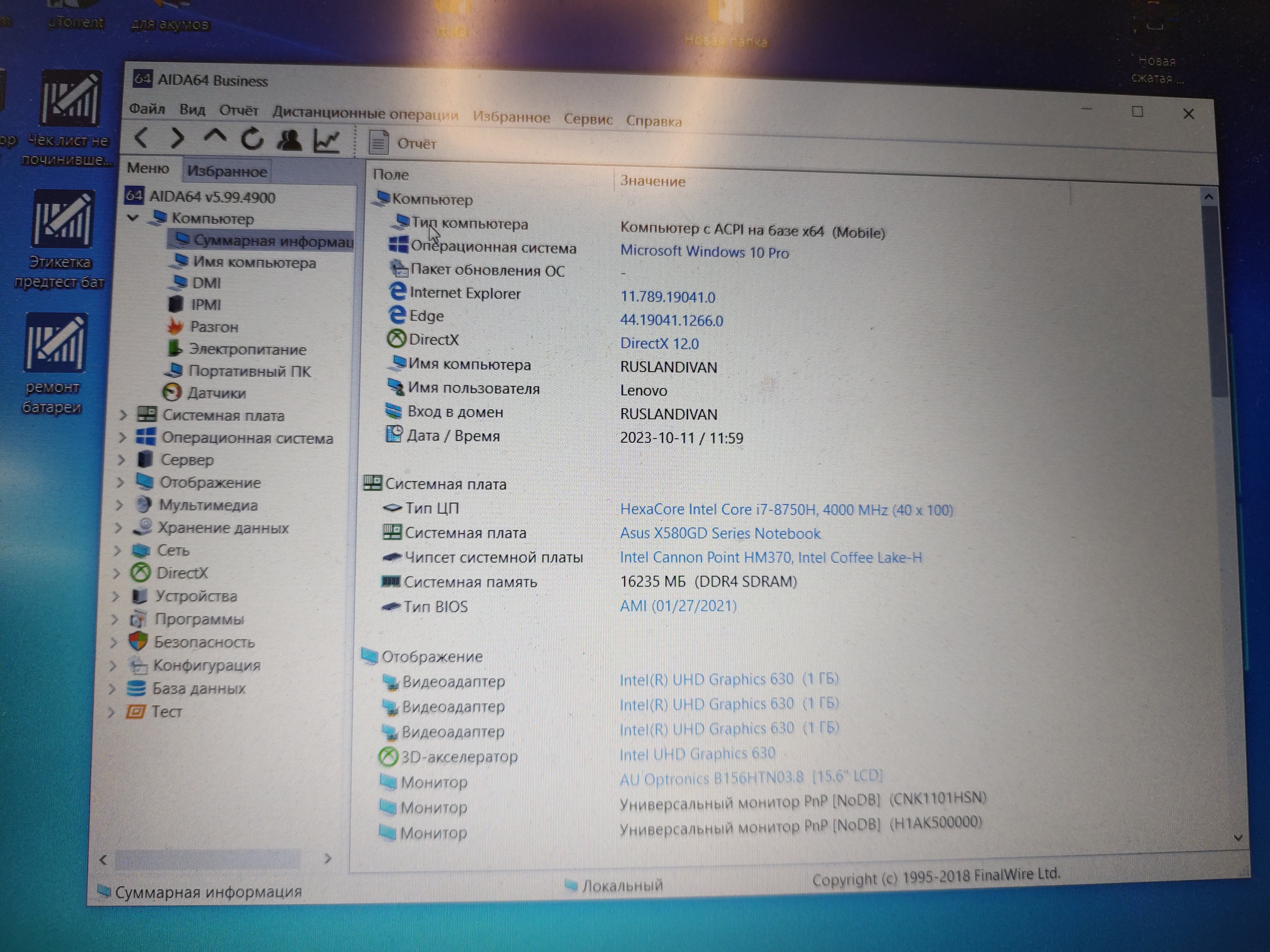Open the graph chart toolbar icon
Image resolution: width=1270 pixels, height=952 pixels.
coord(327,141)
